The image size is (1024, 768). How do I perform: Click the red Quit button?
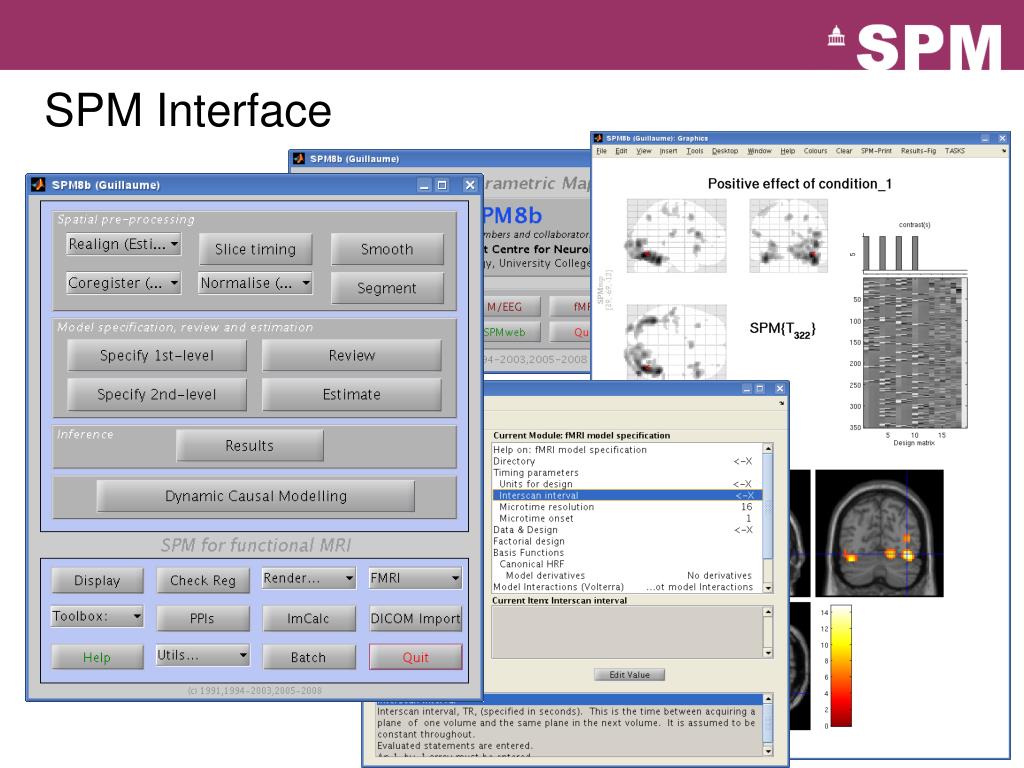tap(415, 657)
